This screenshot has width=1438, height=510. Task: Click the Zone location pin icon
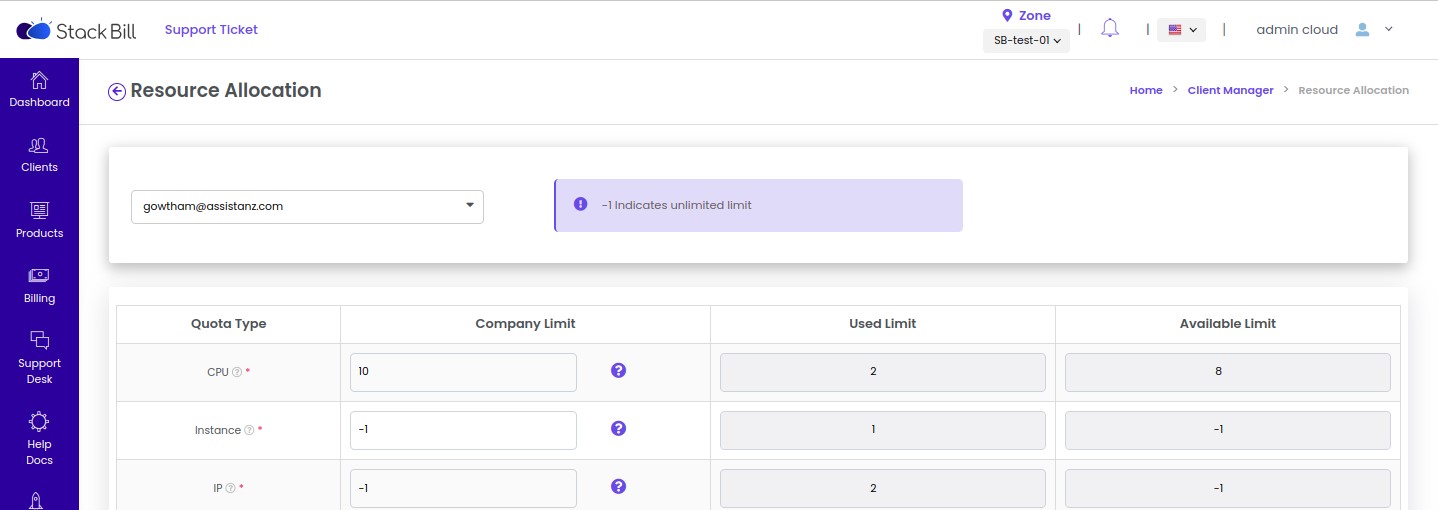(1007, 15)
